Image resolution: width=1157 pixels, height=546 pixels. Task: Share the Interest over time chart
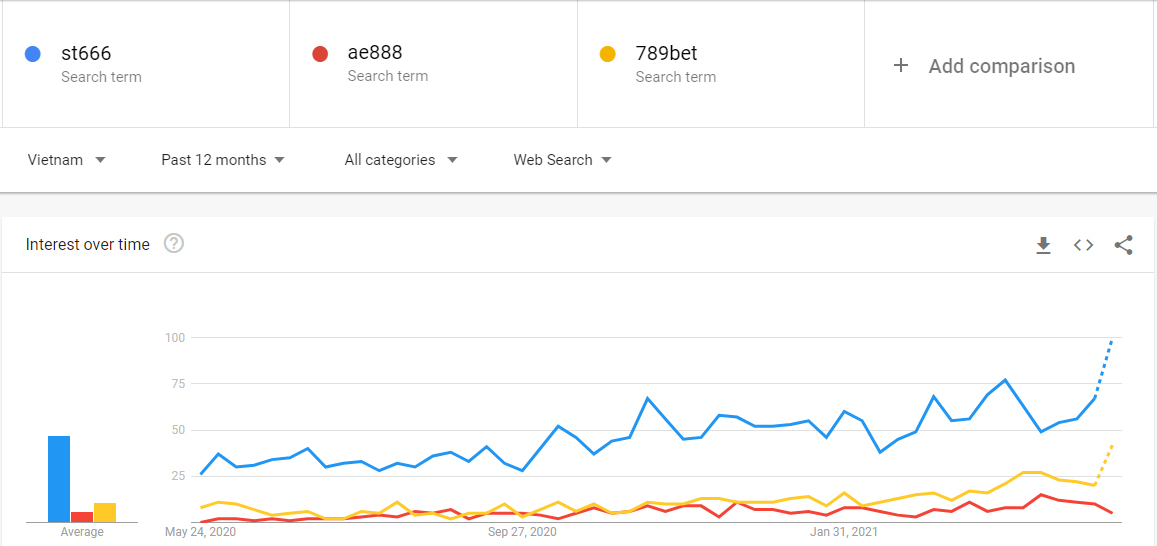tap(1123, 245)
